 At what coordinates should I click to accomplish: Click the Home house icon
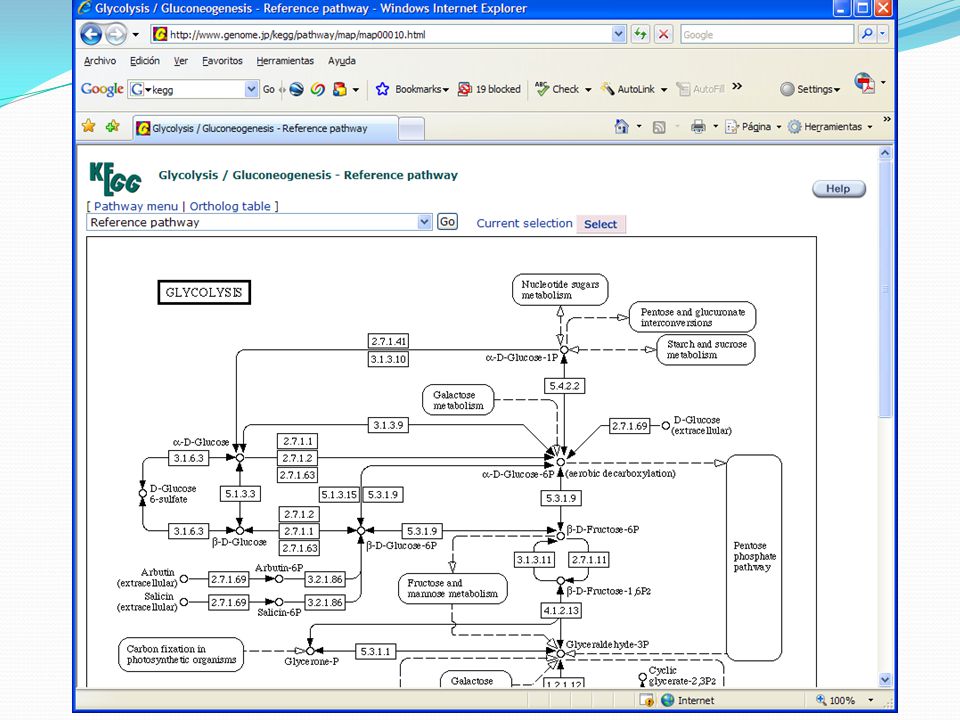click(621, 127)
